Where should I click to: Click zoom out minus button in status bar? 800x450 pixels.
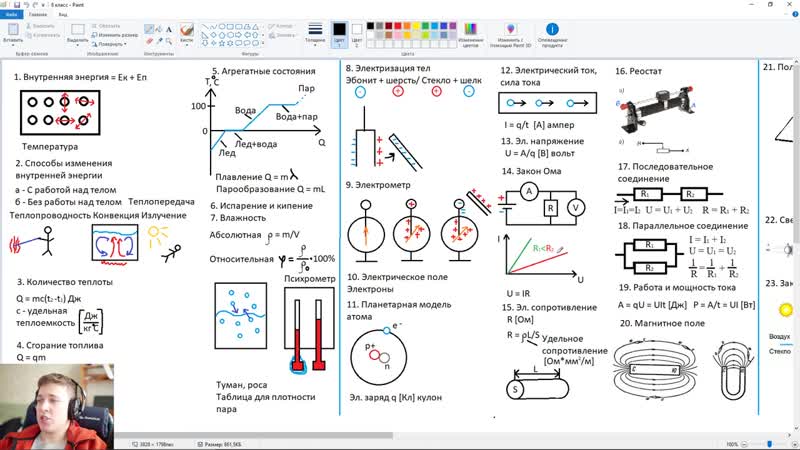click(744, 444)
